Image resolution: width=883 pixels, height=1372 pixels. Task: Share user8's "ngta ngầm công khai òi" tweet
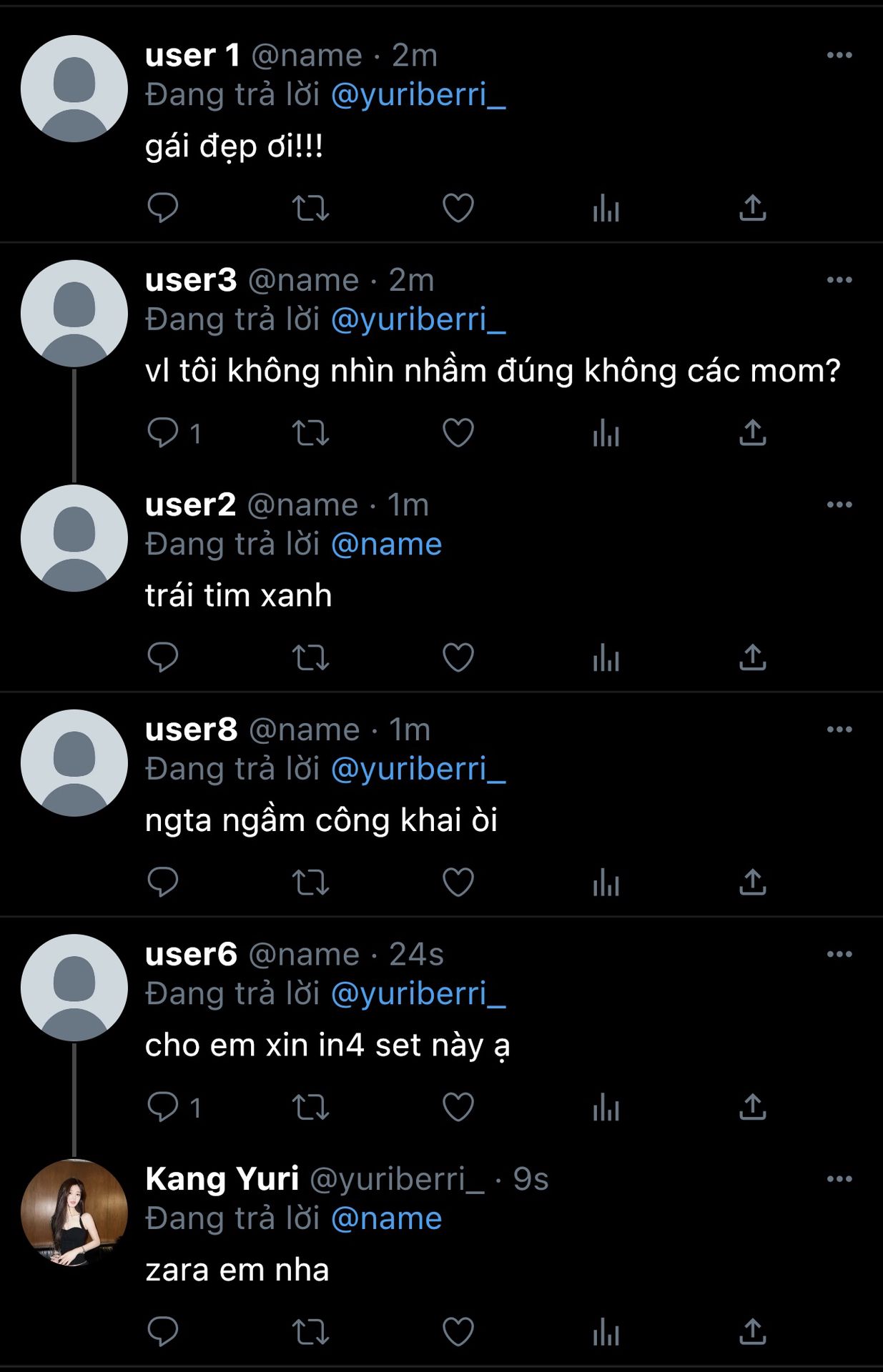[x=752, y=883]
